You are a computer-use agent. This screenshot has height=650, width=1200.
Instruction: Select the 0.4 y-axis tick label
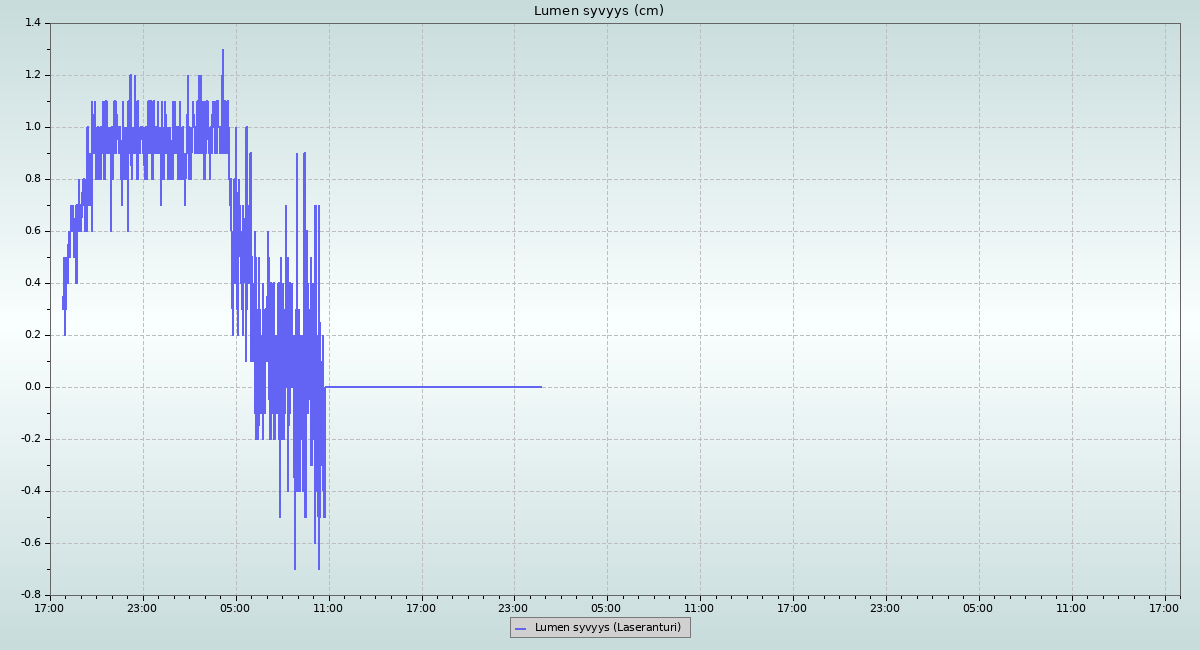[x=32, y=283]
